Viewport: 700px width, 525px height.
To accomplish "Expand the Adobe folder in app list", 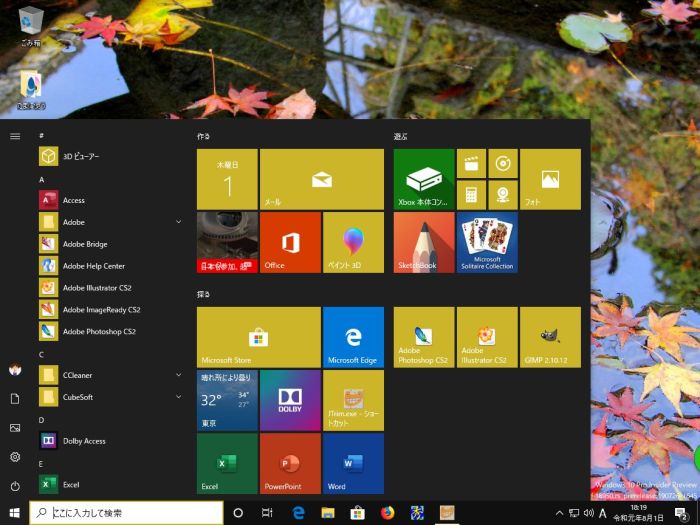I will click(178, 222).
